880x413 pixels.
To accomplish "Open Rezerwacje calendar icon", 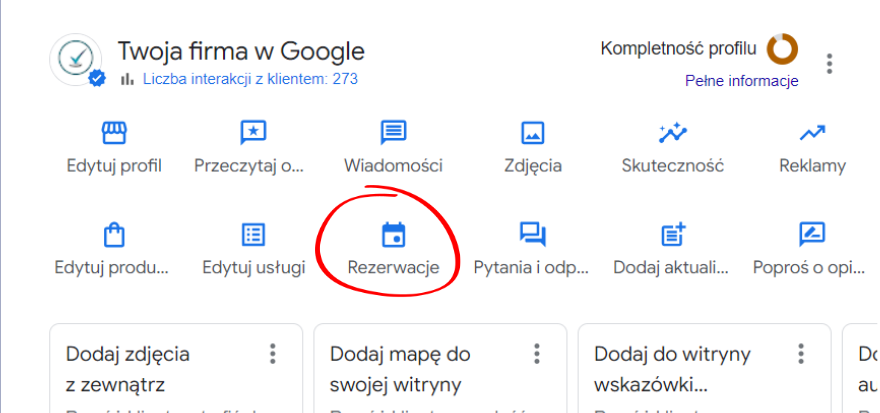I will click(393, 235).
